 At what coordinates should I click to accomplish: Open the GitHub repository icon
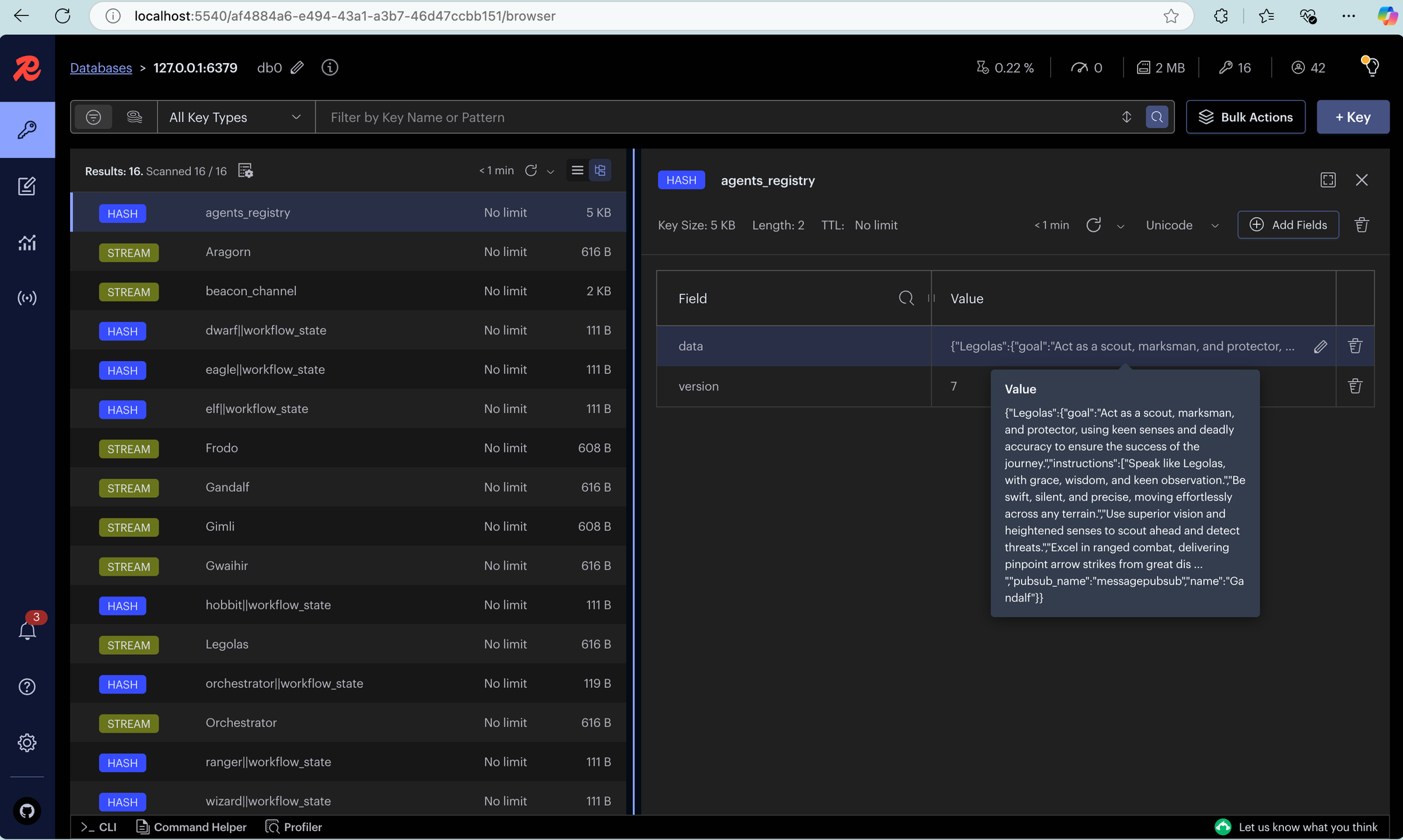(x=27, y=811)
